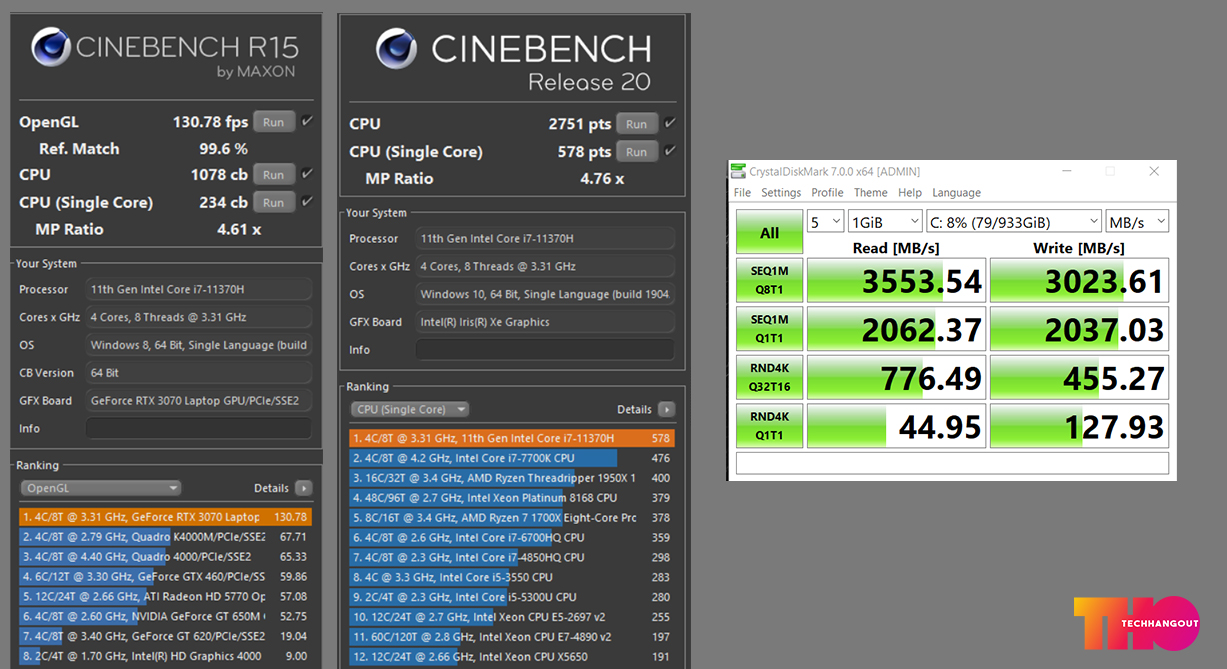
Task: Click the Info field in Cinebench R20
Action: tap(545, 350)
